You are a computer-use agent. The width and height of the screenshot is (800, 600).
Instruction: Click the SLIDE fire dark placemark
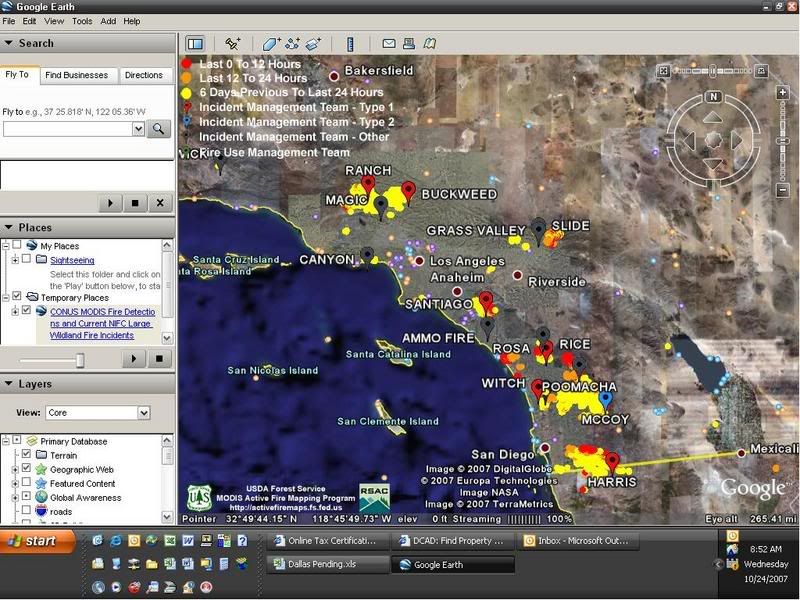(539, 229)
